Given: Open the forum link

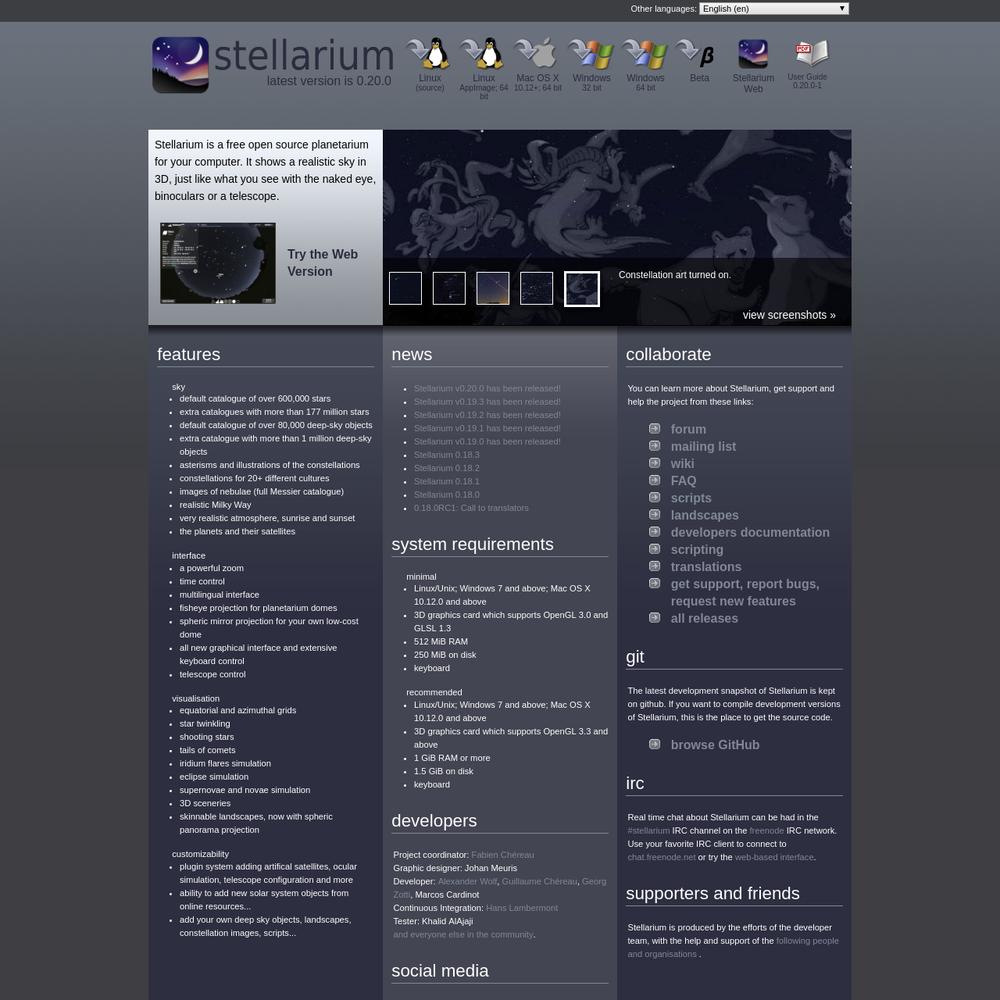Looking at the screenshot, I should click(x=688, y=429).
